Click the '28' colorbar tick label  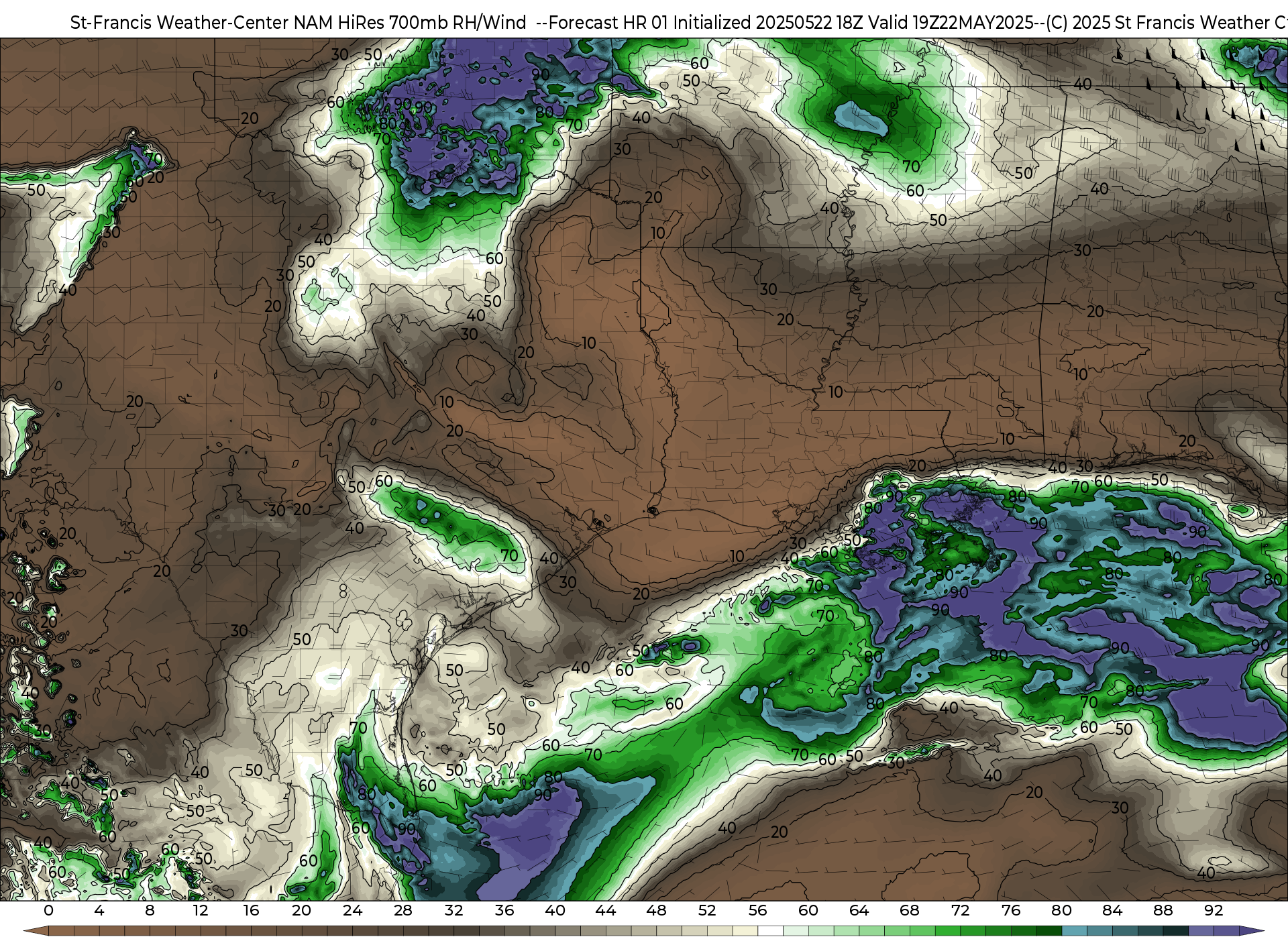pos(403,911)
